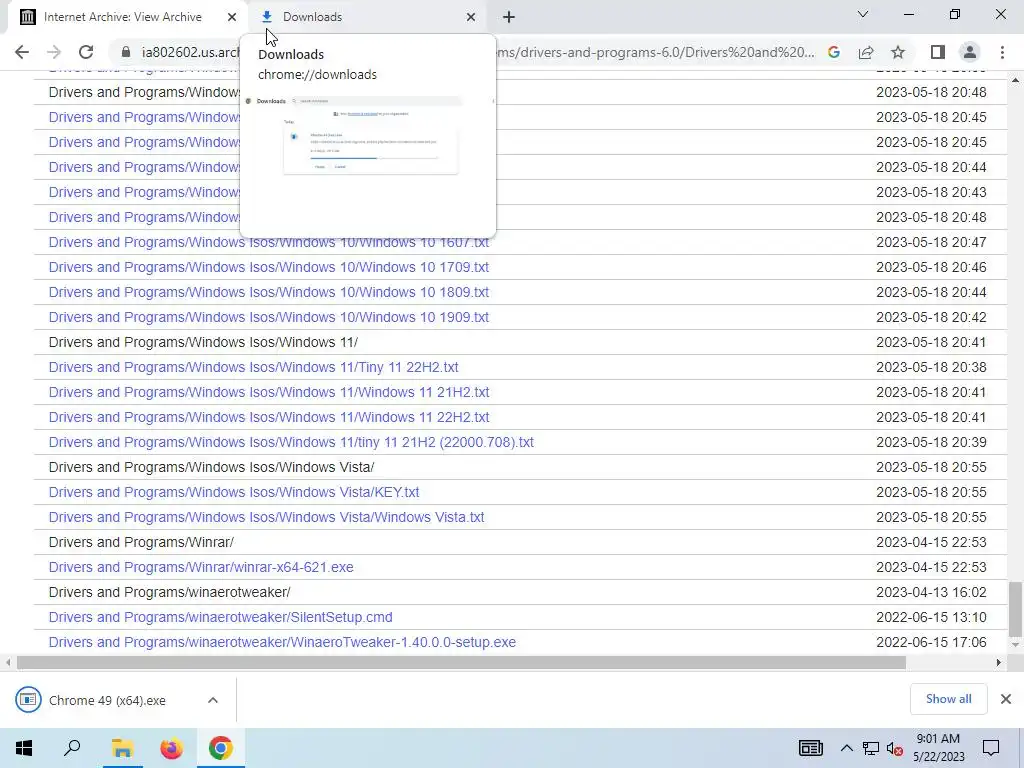Open Windows Vista/KEY.txt link
1024x768 pixels.
[x=234, y=492]
